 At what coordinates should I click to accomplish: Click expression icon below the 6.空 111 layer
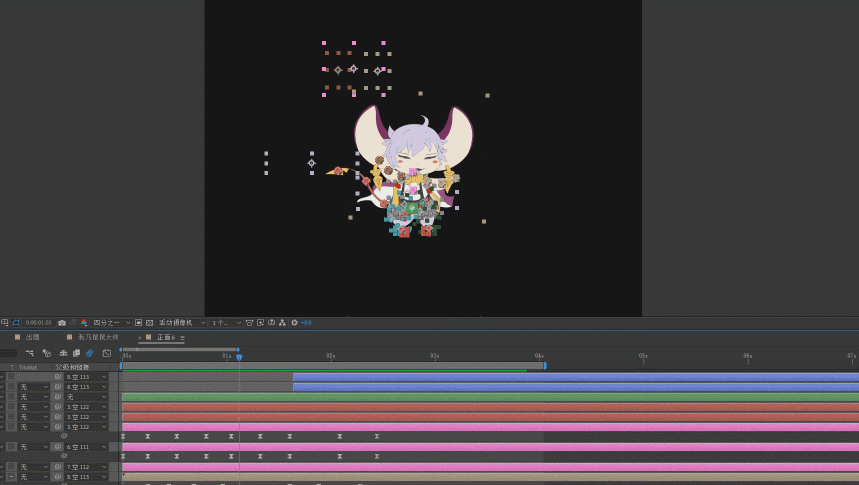[64, 456]
